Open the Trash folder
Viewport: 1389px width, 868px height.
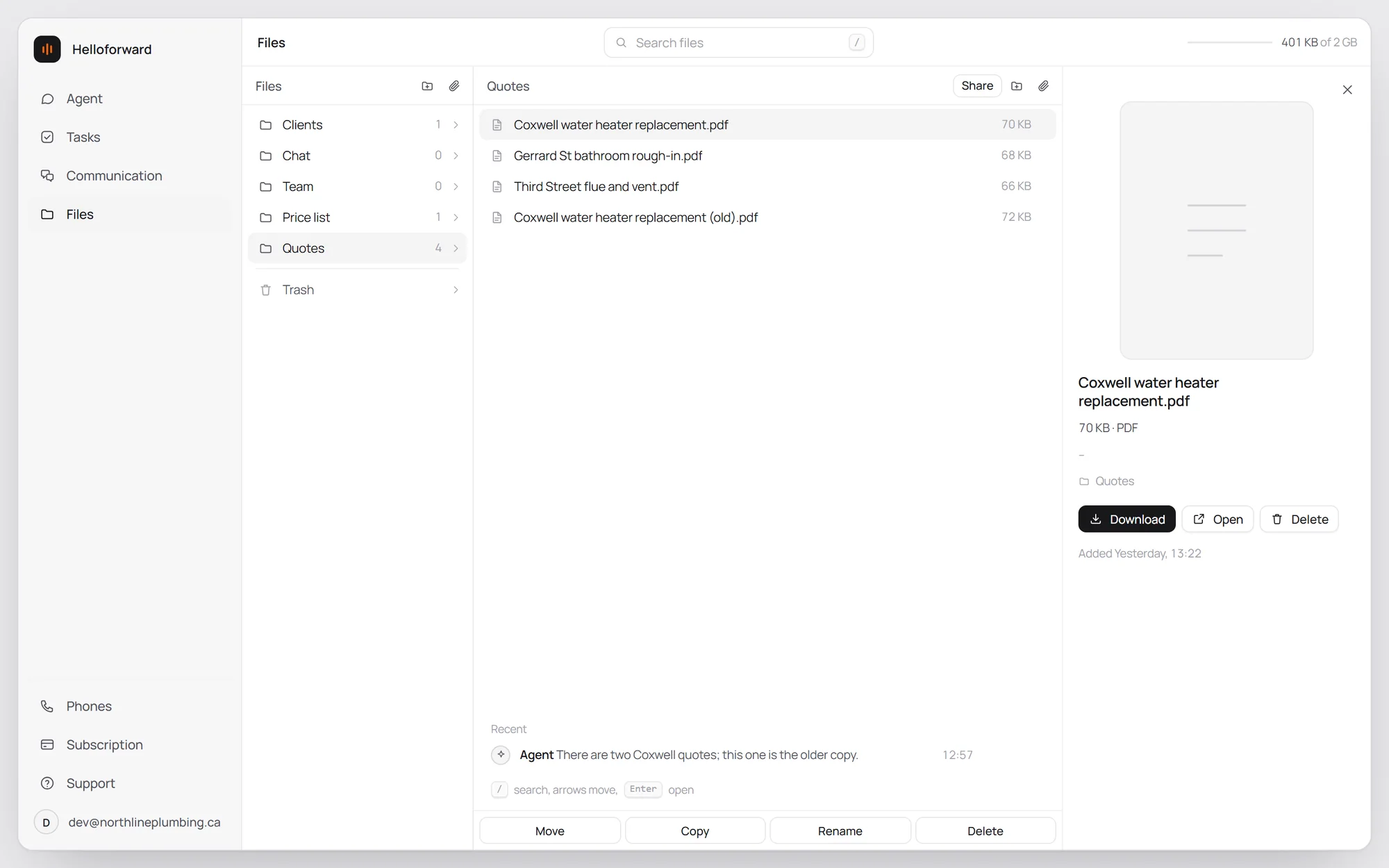coord(357,290)
